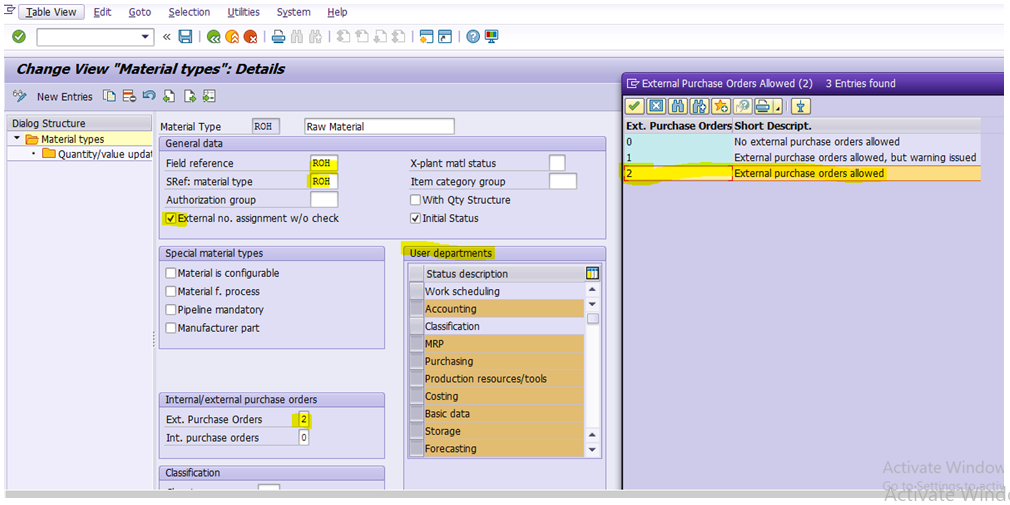1010x505 pixels.
Task: Click the popup's Pin icon
Action: tap(801, 106)
